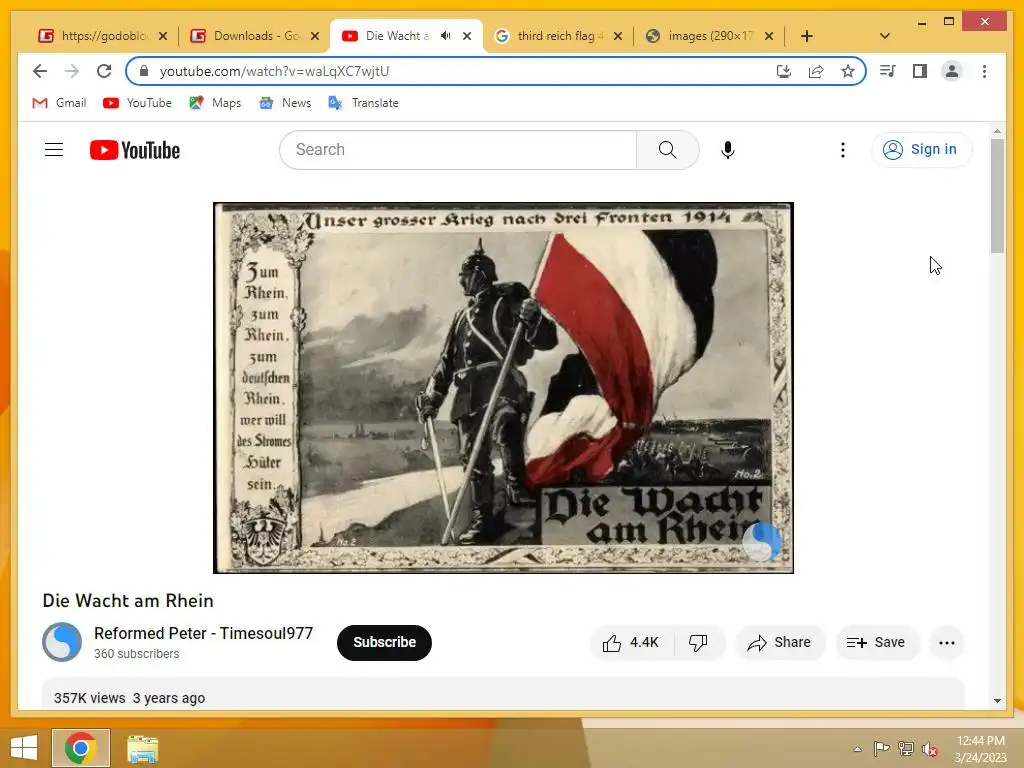Open the News bookmark

[x=285, y=103]
